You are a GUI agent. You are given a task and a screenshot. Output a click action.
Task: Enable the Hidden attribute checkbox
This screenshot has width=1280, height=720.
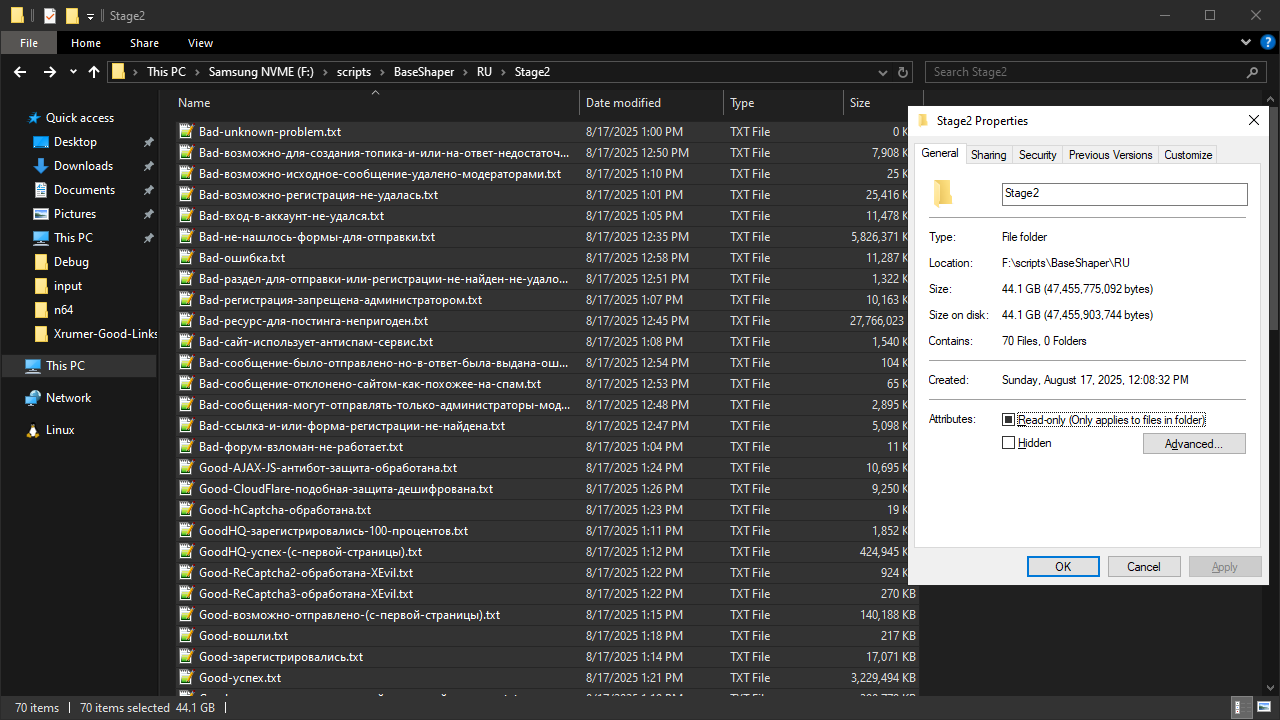pos(1008,443)
